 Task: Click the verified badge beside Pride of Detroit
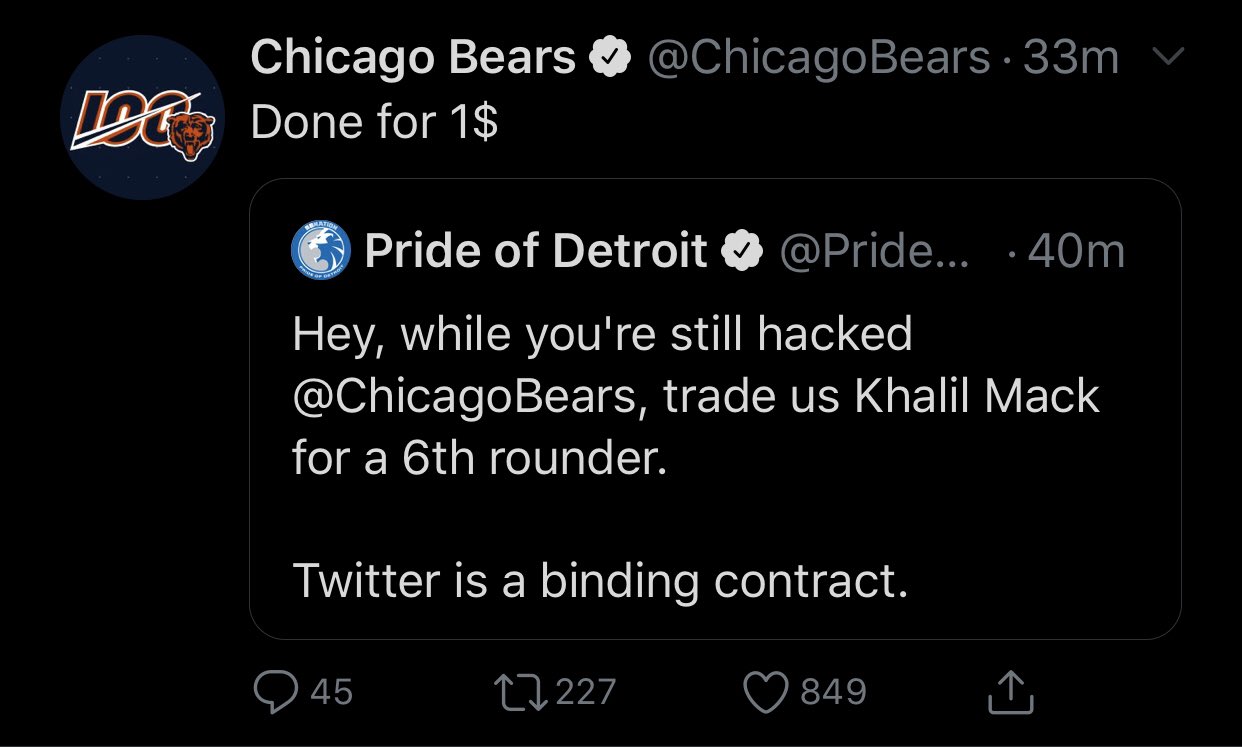click(x=740, y=252)
